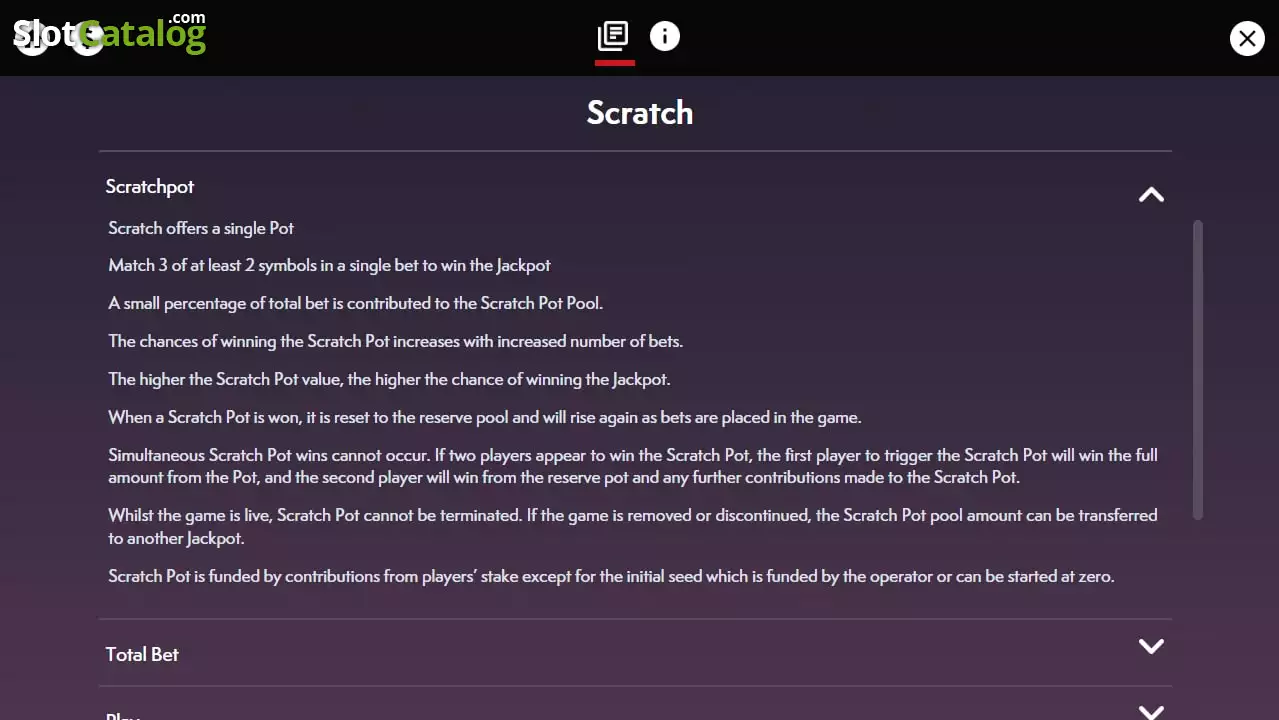Collapse the Scratchpot section chevron
The height and width of the screenshot is (720, 1279).
click(1151, 194)
